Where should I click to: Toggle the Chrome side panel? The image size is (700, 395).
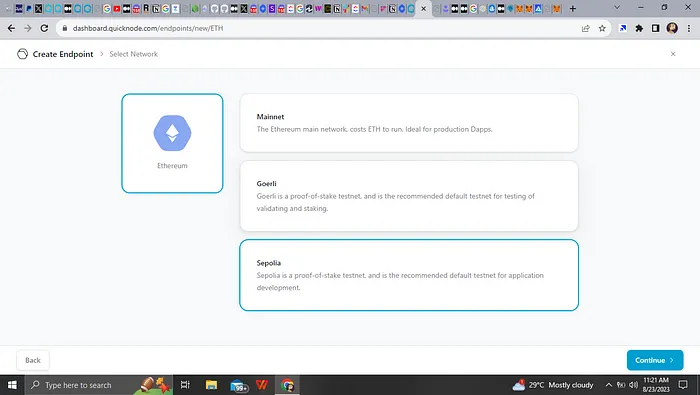tap(655, 28)
